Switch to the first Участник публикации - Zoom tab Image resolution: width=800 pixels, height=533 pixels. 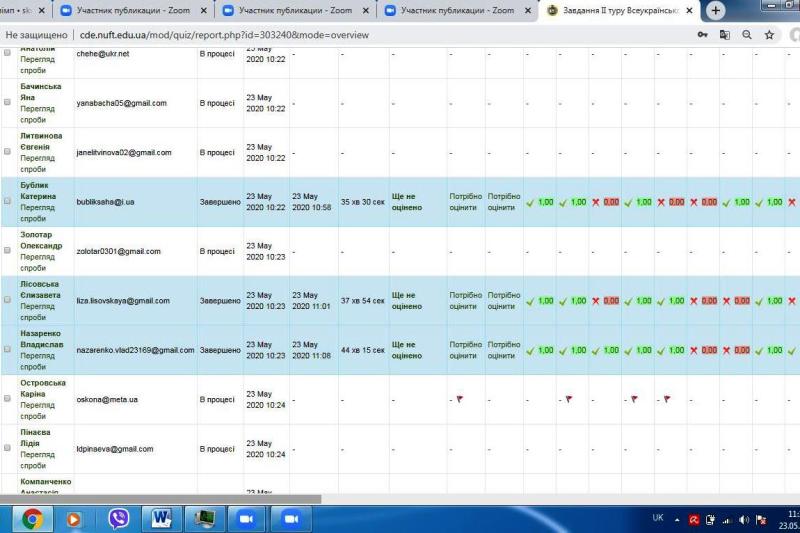[133, 10]
